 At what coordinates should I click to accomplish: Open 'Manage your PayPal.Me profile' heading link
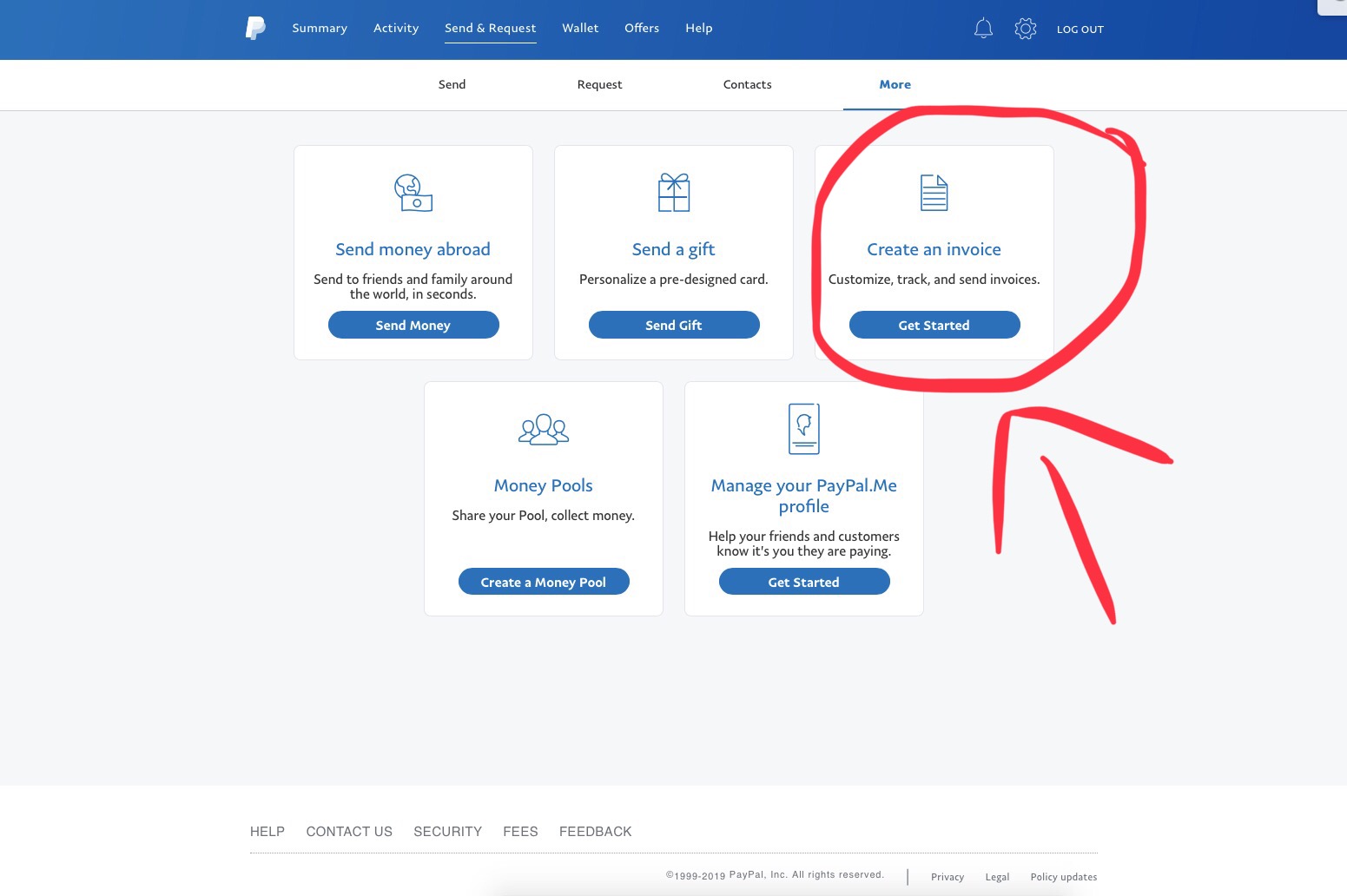point(804,496)
